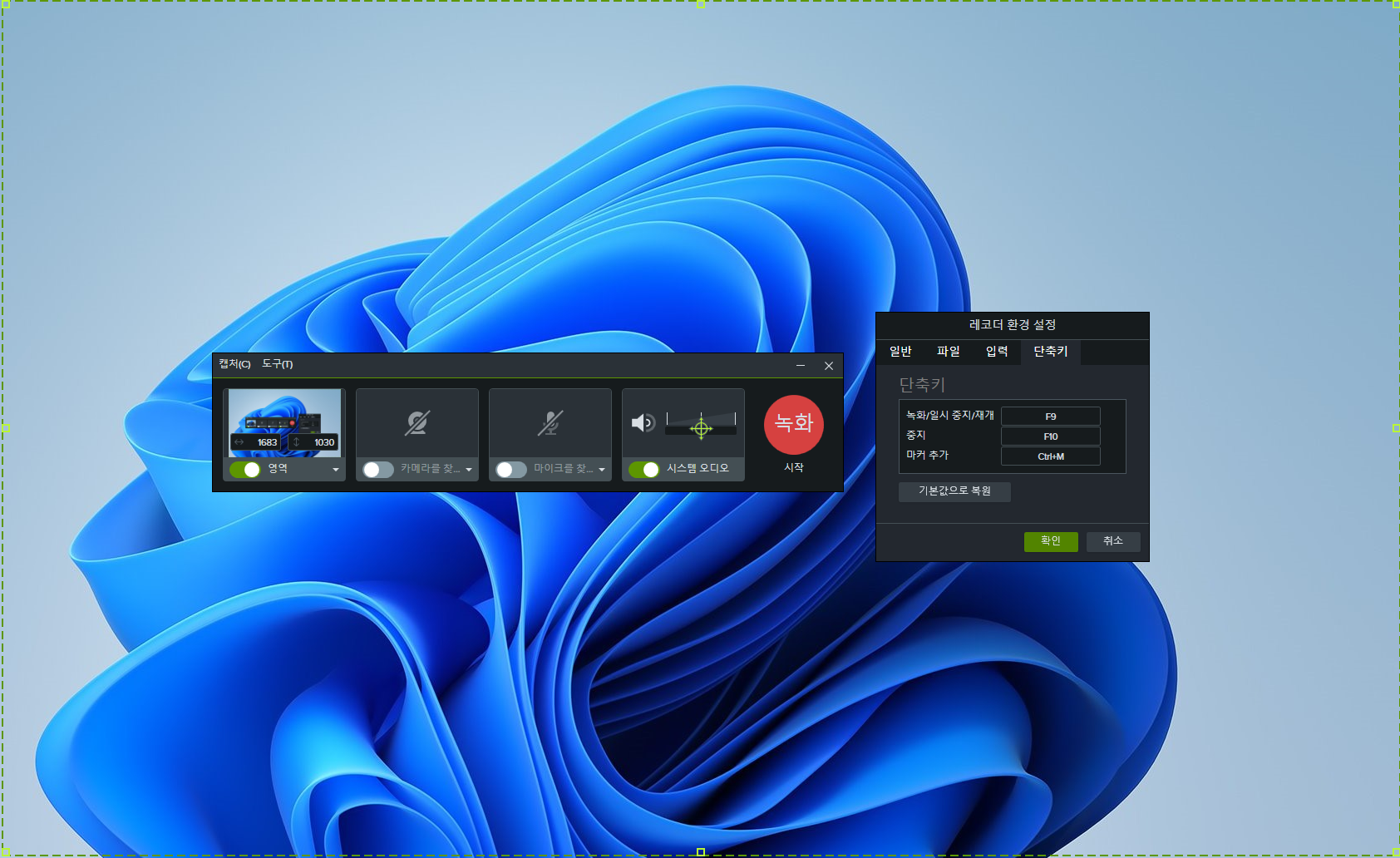Image resolution: width=1400 pixels, height=858 pixels.
Task: Select the 단축키 tab
Action: [x=1051, y=352]
